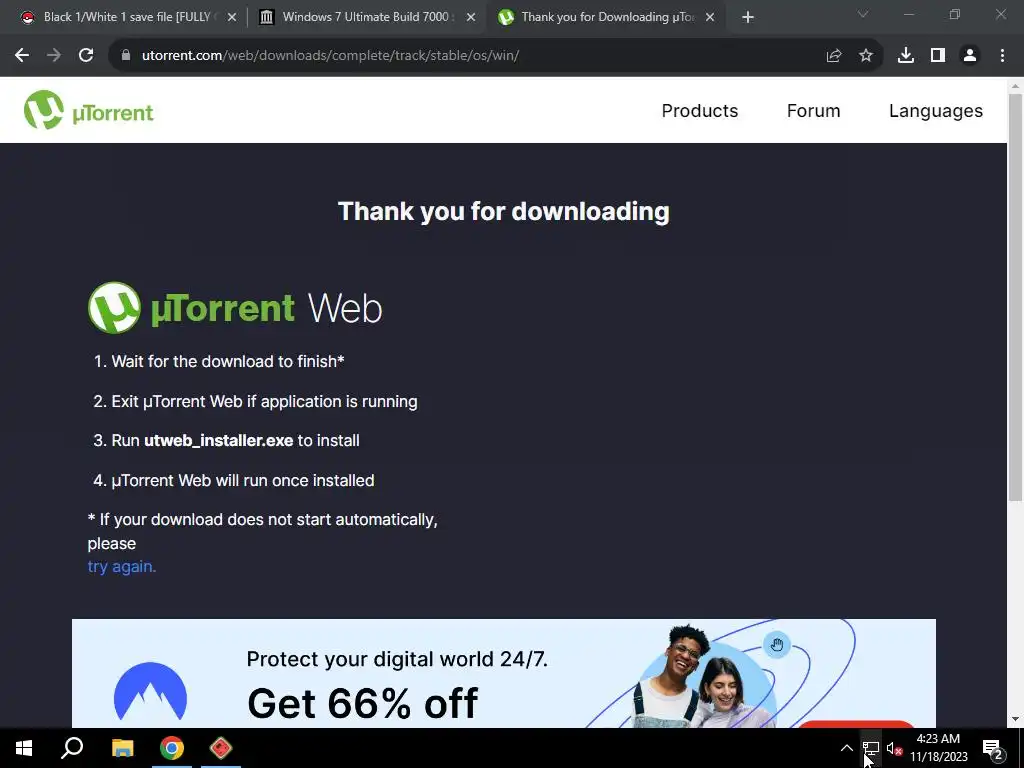Click the padlock site info icon
The height and width of the screenshot is (768, 1024).
126,56
